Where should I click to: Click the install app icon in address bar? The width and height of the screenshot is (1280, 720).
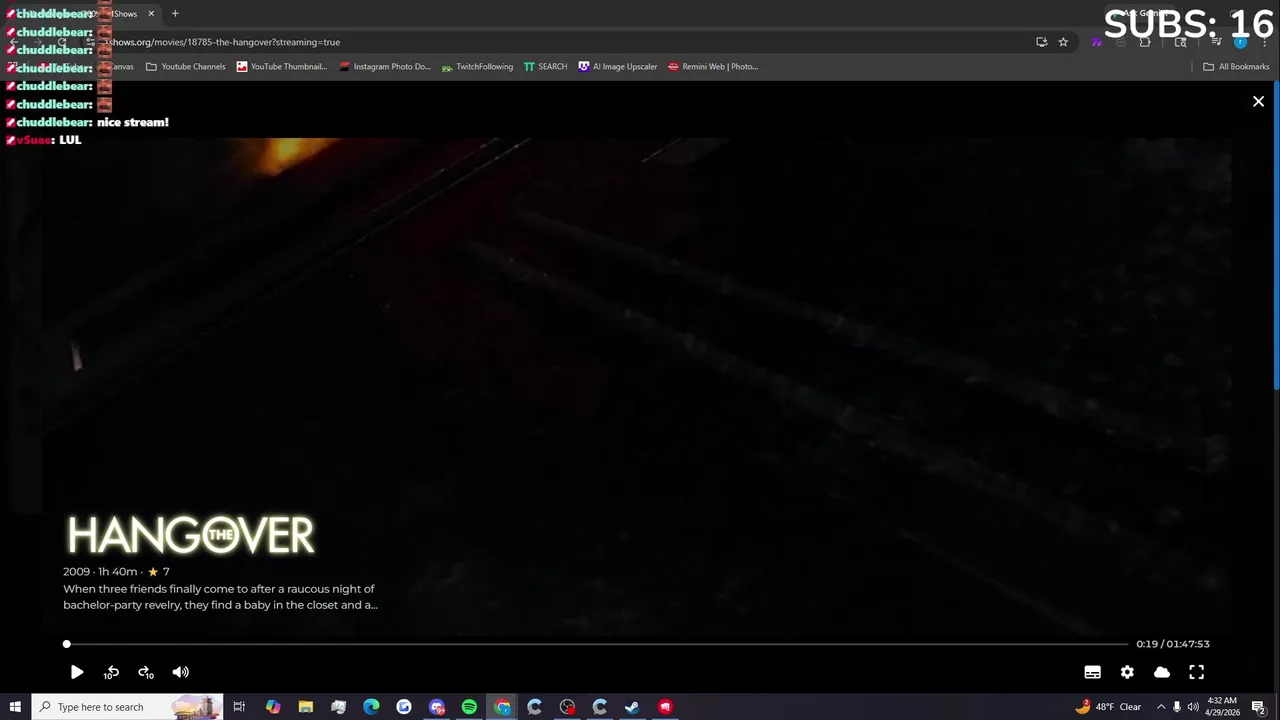pyautogui.click(x=1041, y=42)
